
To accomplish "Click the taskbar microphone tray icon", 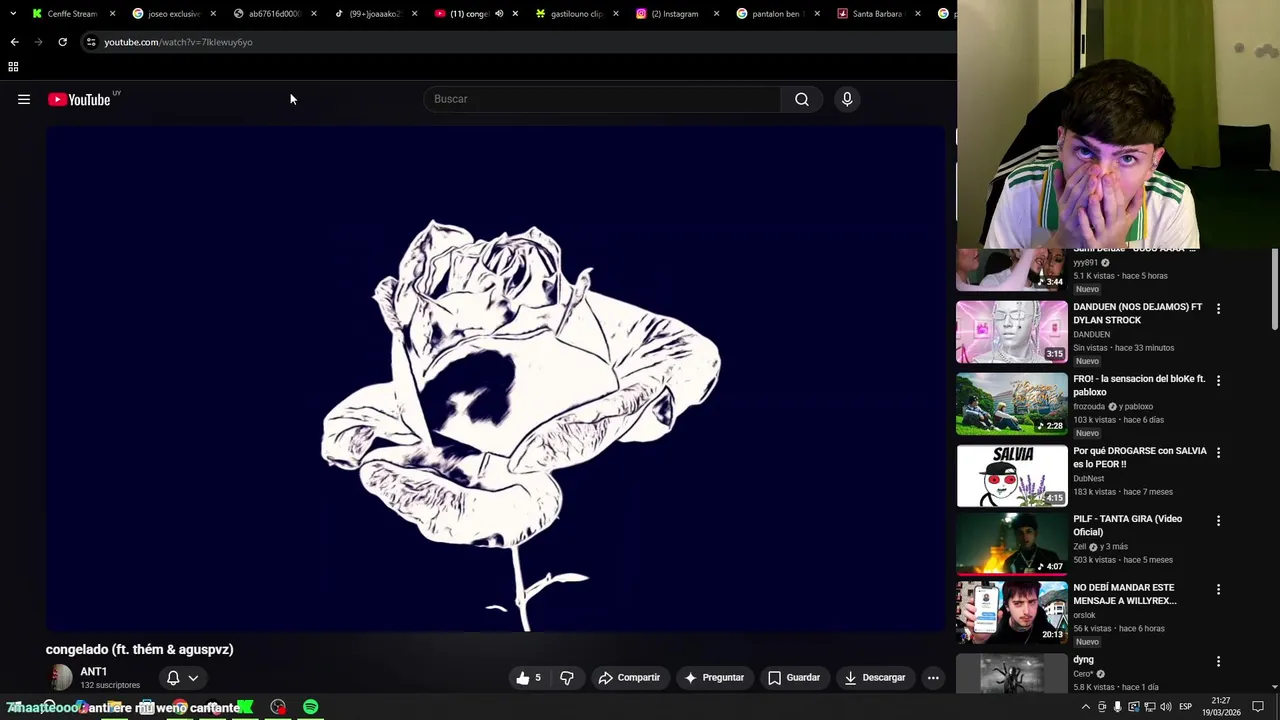I will [x=1118, y=707].
